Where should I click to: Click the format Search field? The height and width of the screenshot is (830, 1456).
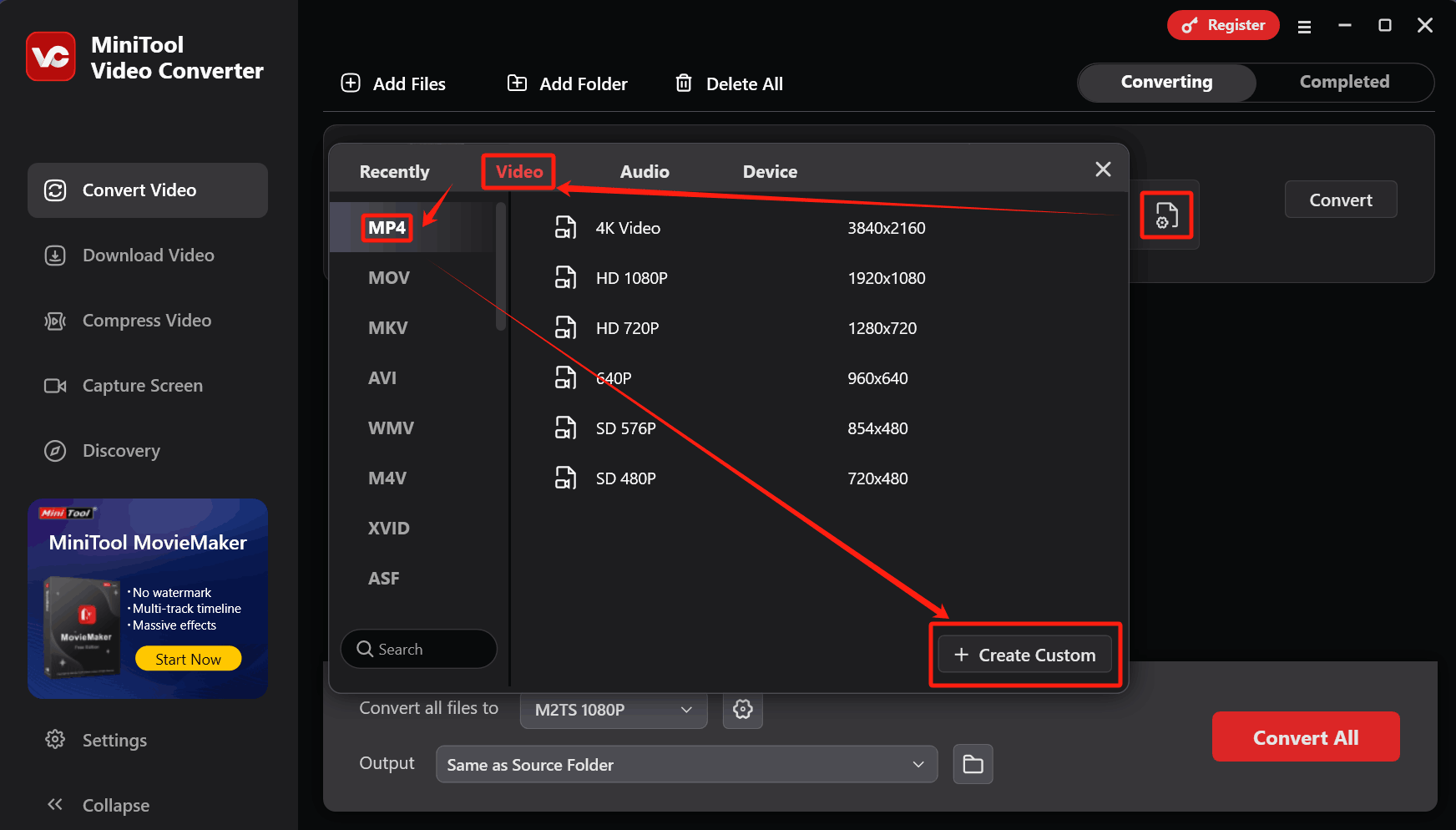tap(419, 649)
